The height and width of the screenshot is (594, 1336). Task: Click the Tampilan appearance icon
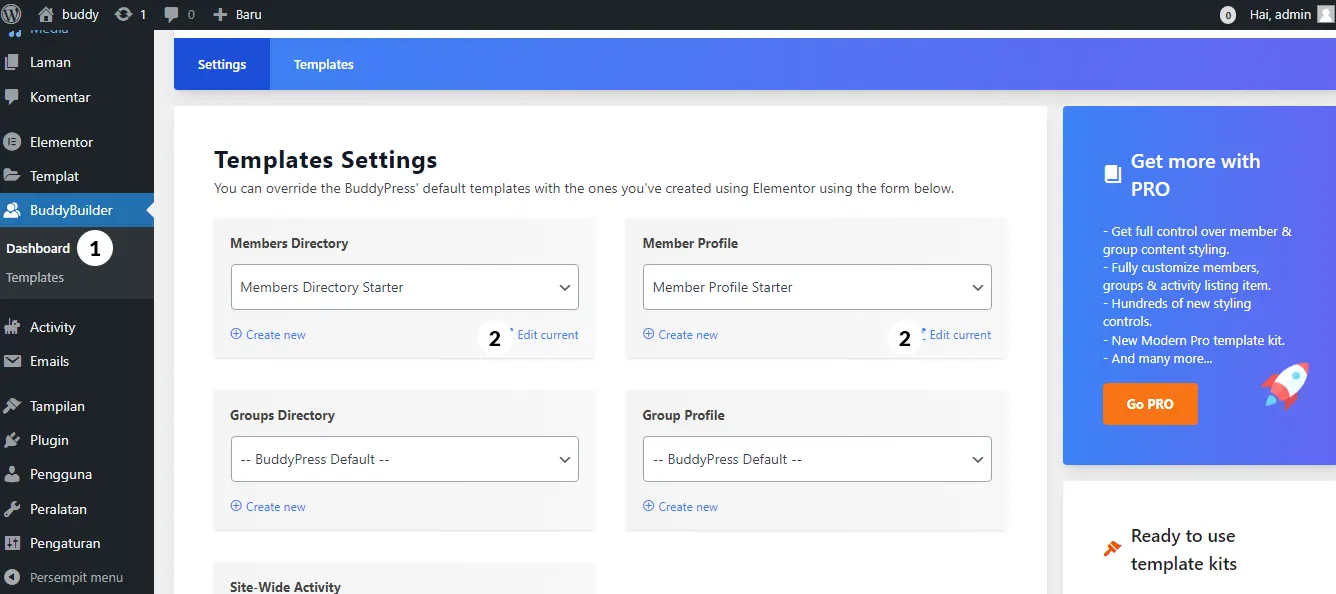tap(12, 406)
